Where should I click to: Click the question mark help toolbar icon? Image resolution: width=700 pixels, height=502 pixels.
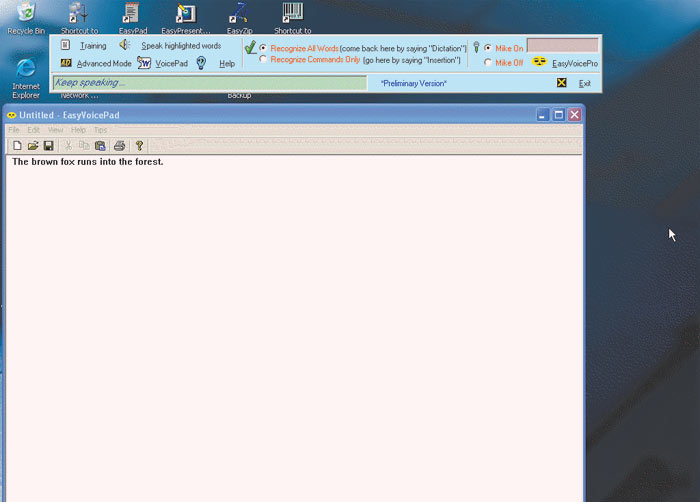139,146
